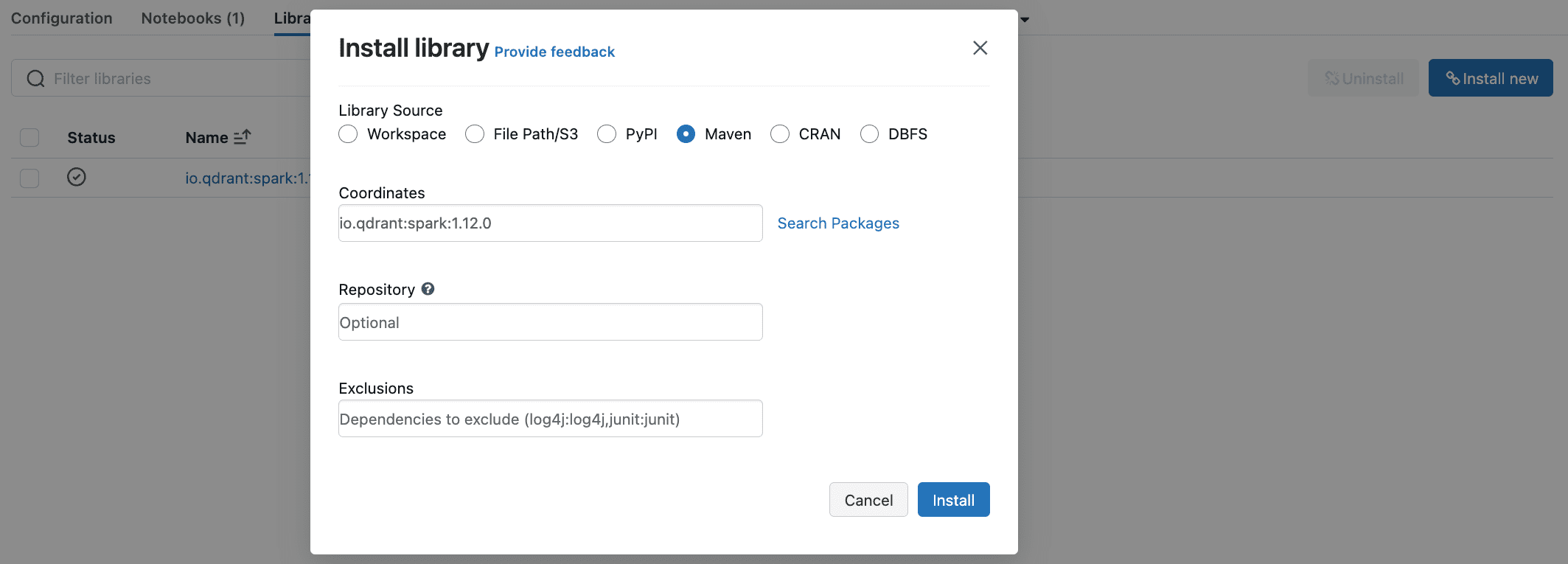Open the io.qdrant:spark library link
Viewport: 1568px width, 564px height.
point(247,178)
